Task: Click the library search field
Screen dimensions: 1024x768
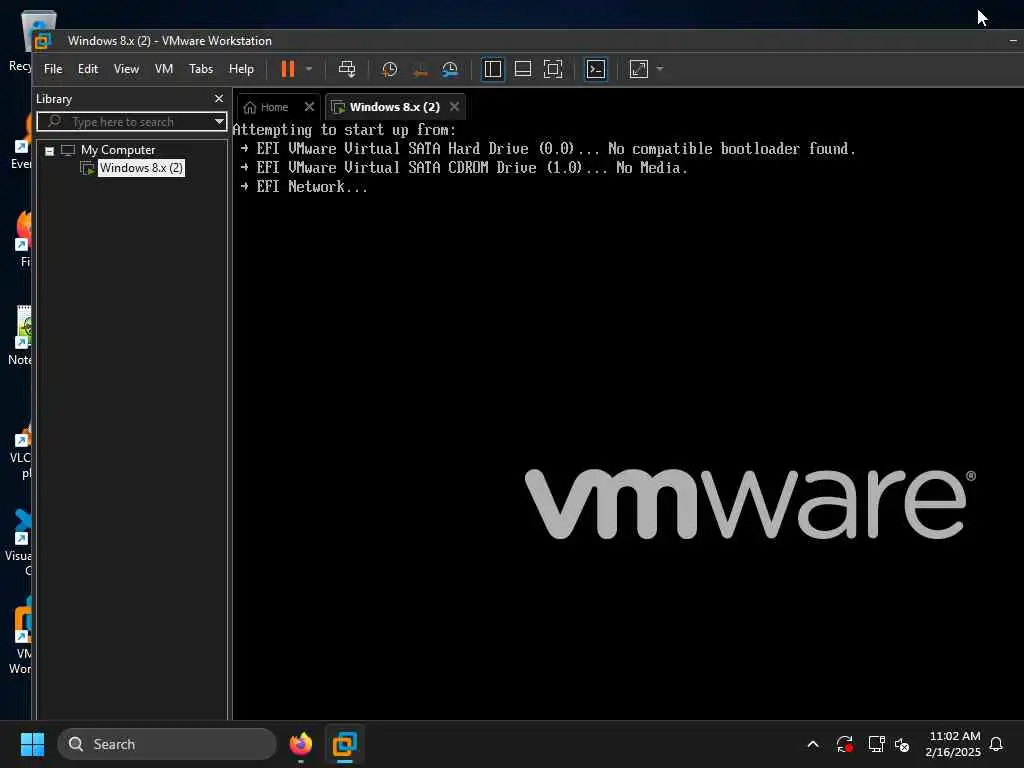Action: click(131, 122)
